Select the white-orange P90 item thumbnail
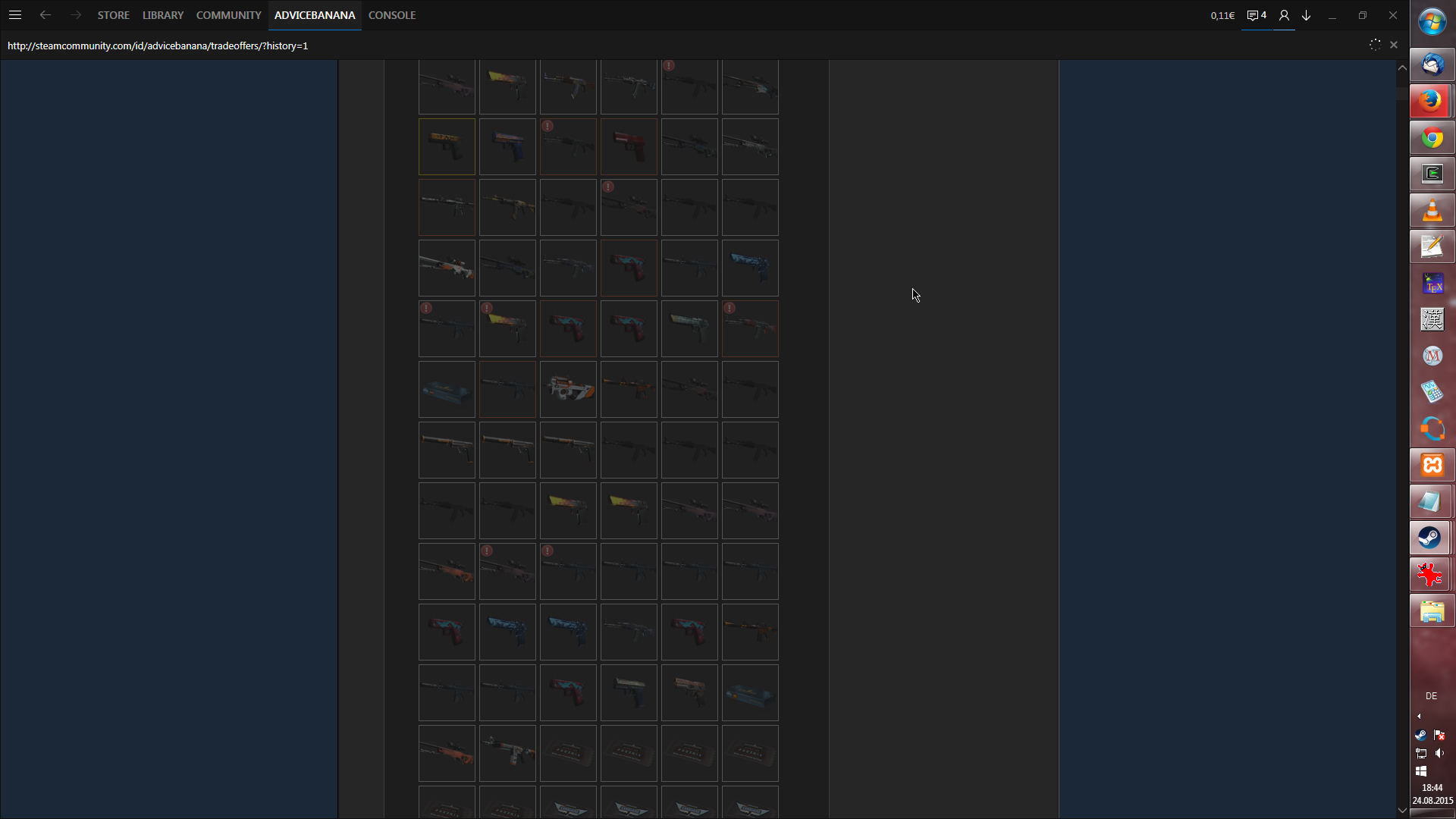 click(568, 390)
